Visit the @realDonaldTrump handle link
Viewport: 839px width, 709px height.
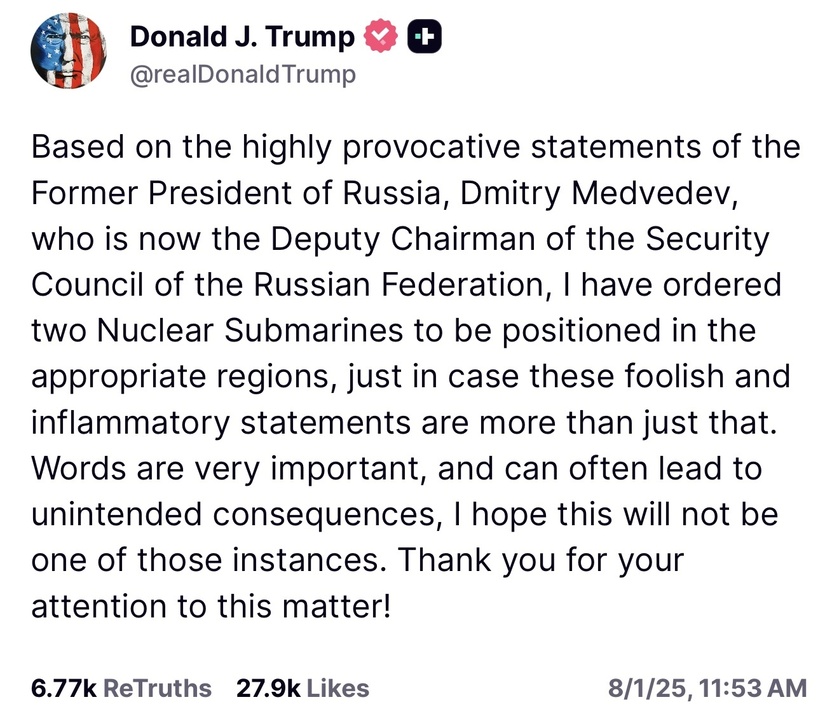point(243,74)
